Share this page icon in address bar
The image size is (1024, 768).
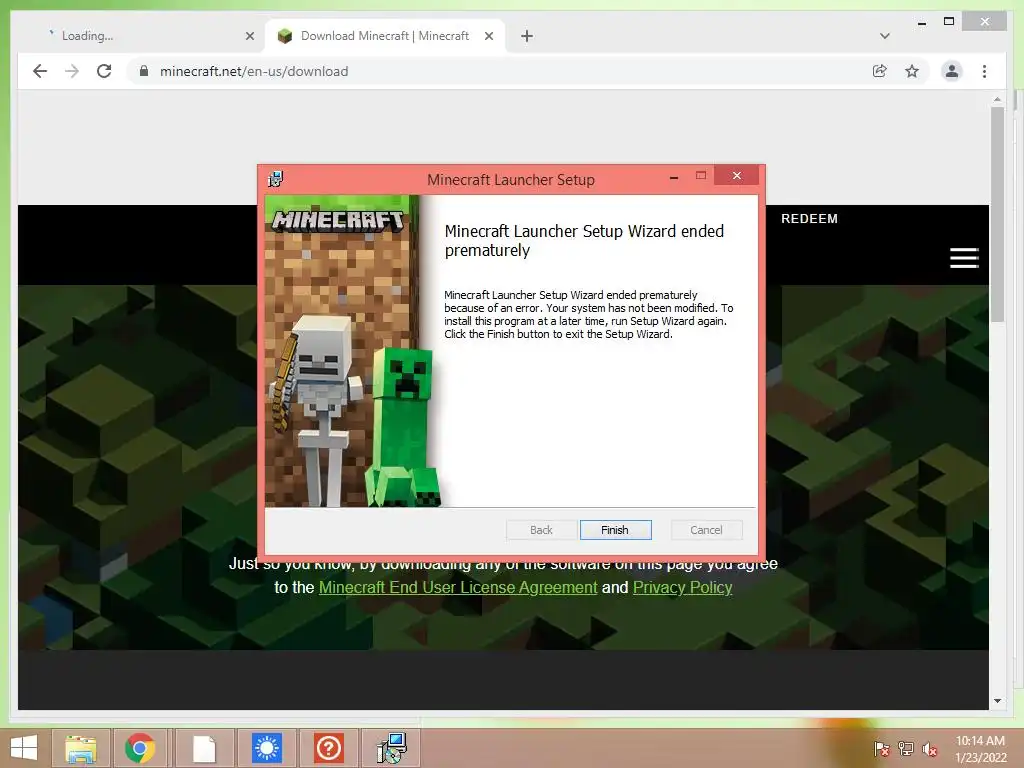pyautogui.click(x=880, y=71)
